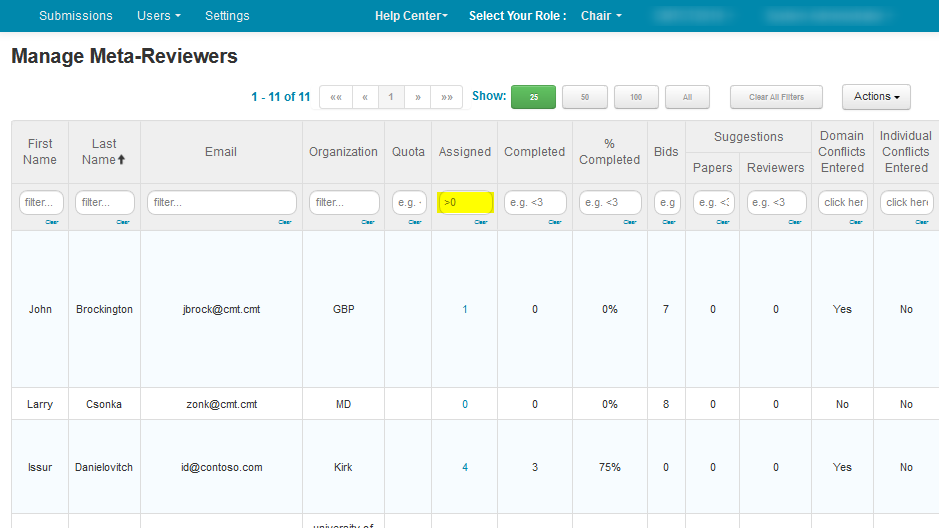The image size is (939, 528).
Task: Sort by Suggestions Papers column
Action: 713,168
